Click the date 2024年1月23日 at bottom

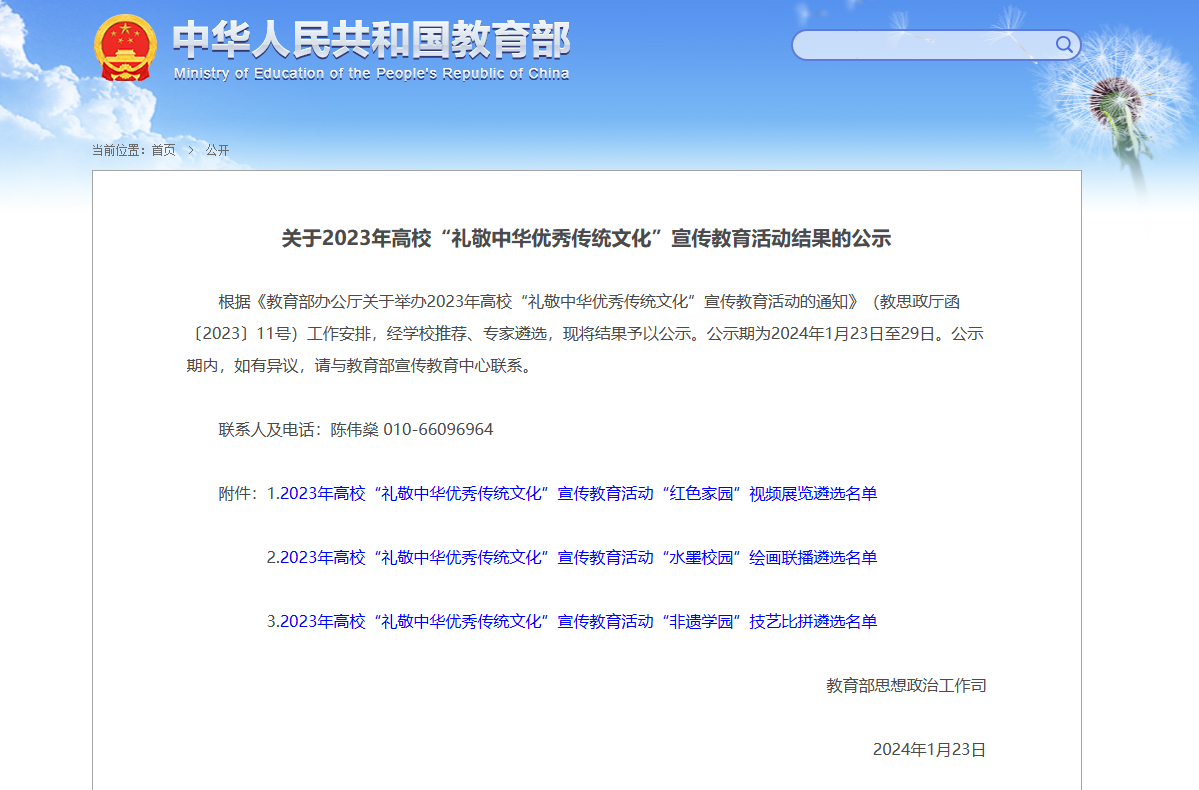pos(929,749)
